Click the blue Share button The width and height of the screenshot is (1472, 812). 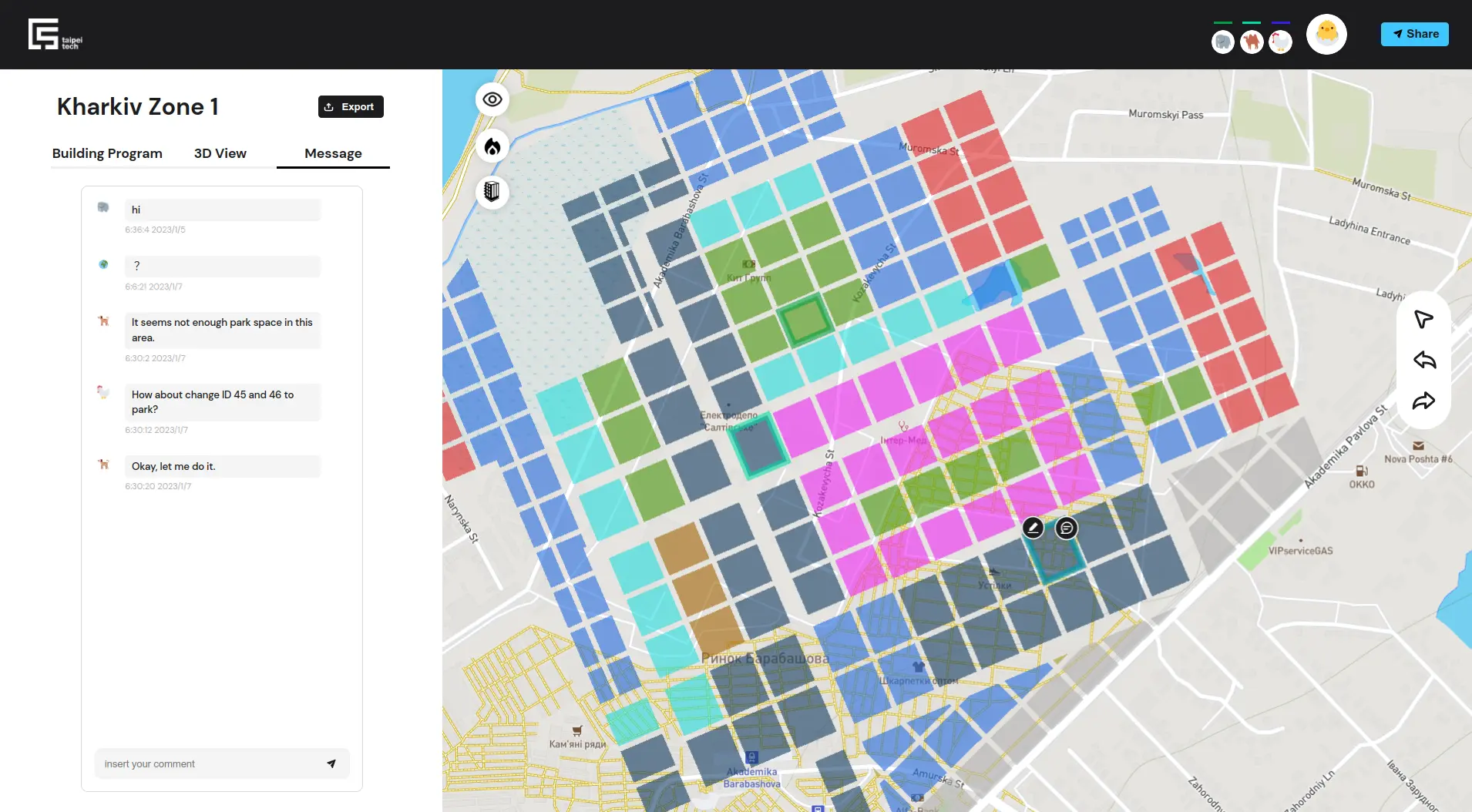[1414, 34]
